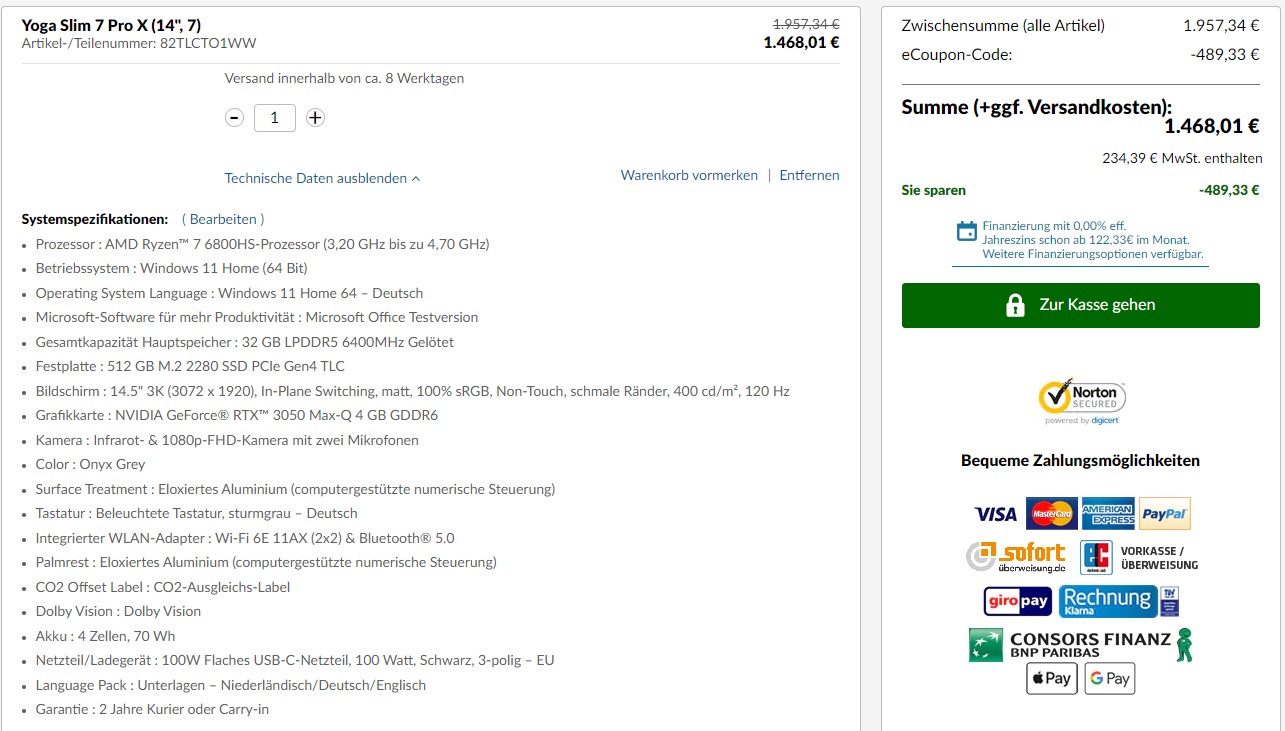Click the bold item price 1.468,01 € under the old price
The image size is (1285, 731).
click(x=801, y=42)
